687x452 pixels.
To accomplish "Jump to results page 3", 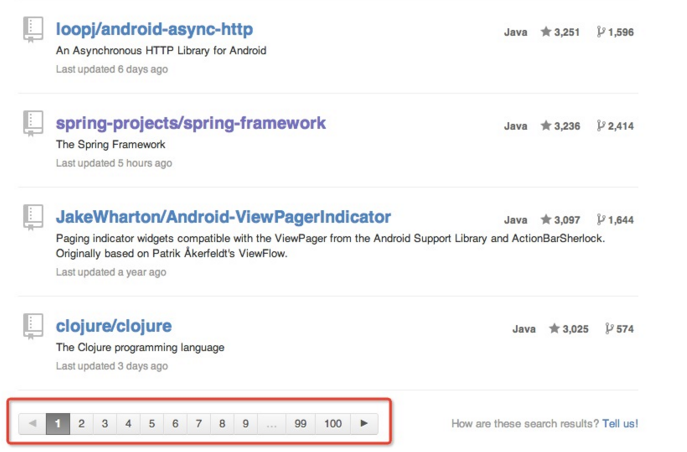I will point(105,424).
